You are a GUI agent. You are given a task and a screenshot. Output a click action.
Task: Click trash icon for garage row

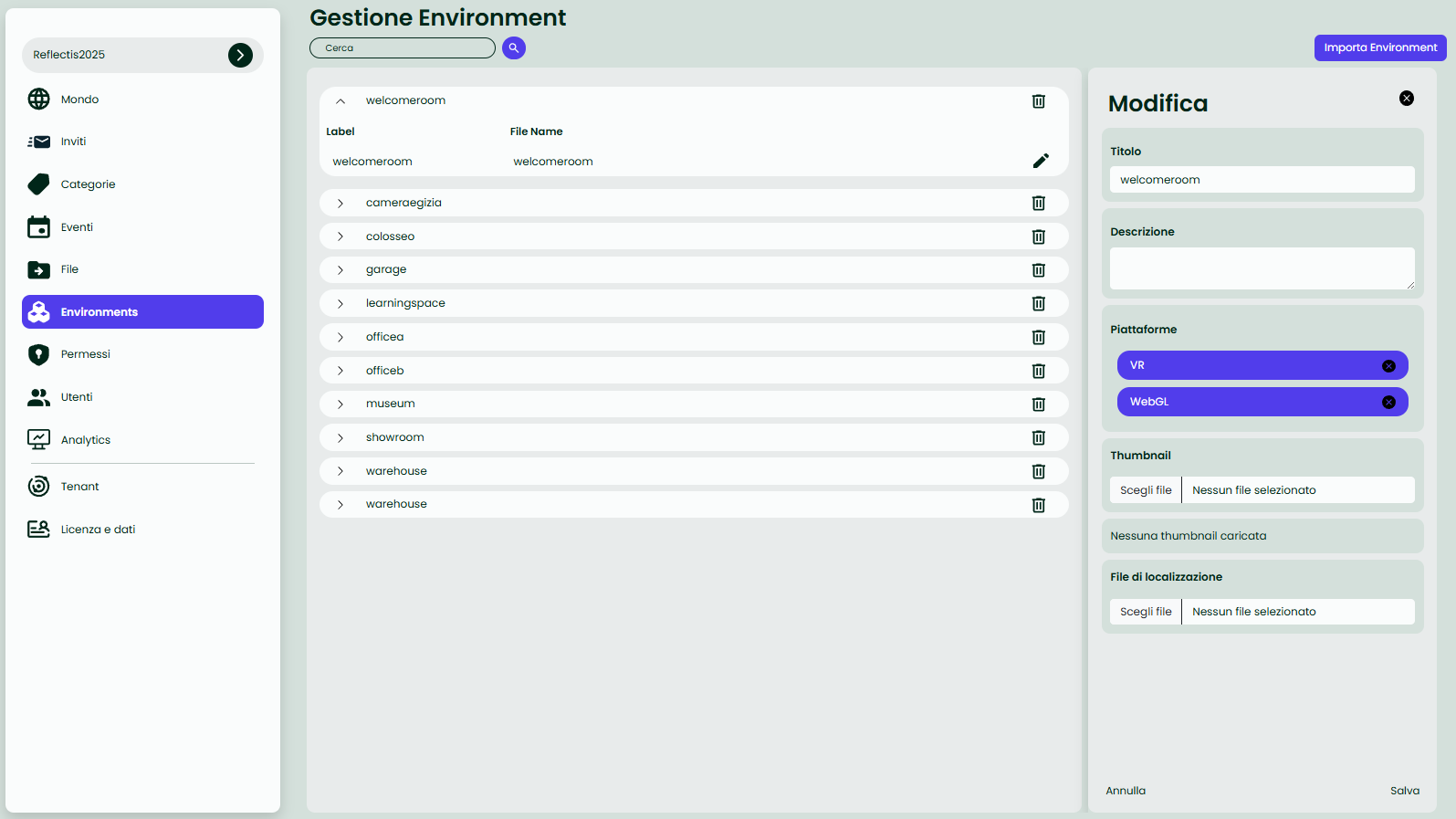[x=1038, y=269]
